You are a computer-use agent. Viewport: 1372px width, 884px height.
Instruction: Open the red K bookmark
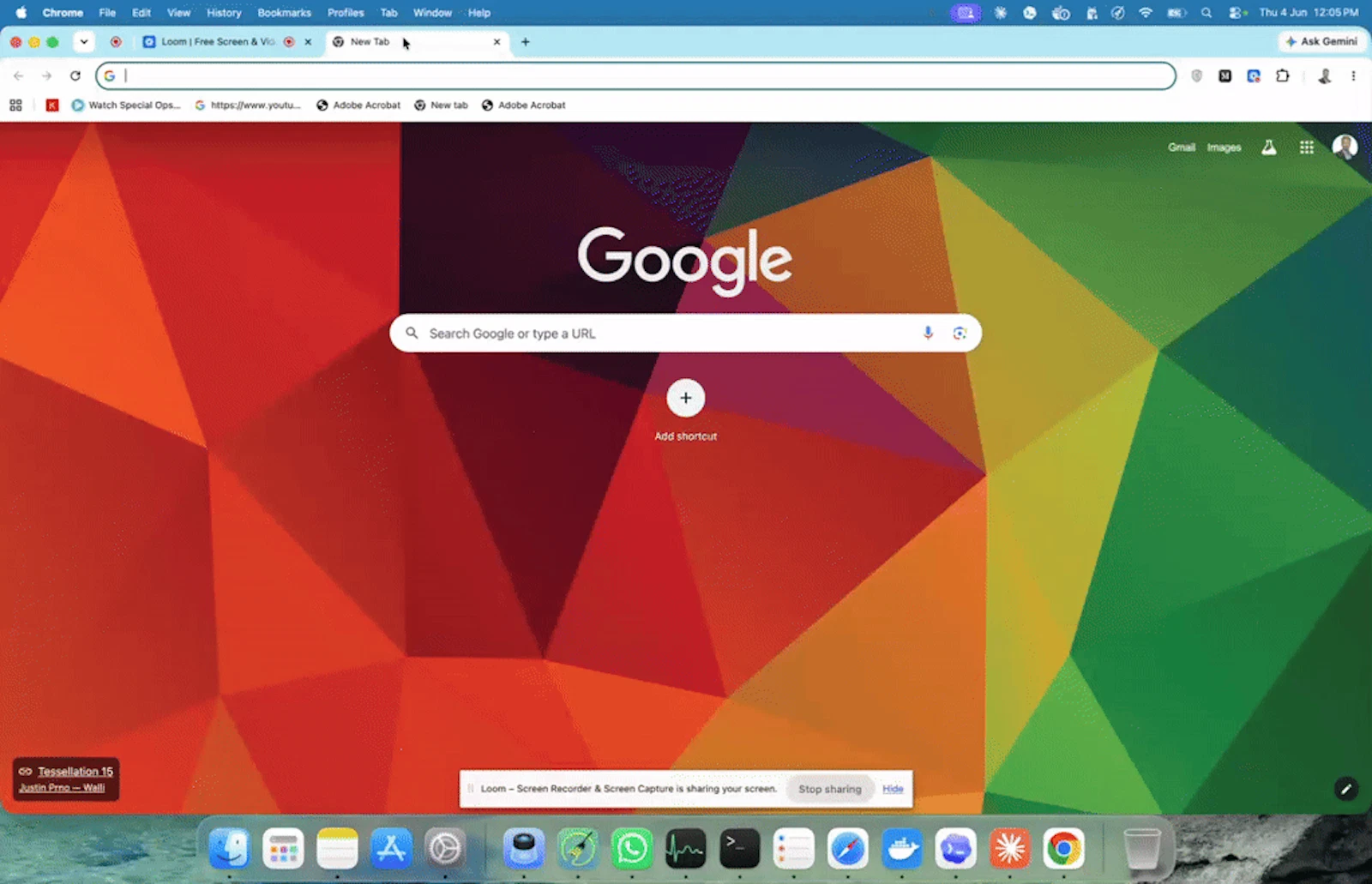(x=52, y=105)
